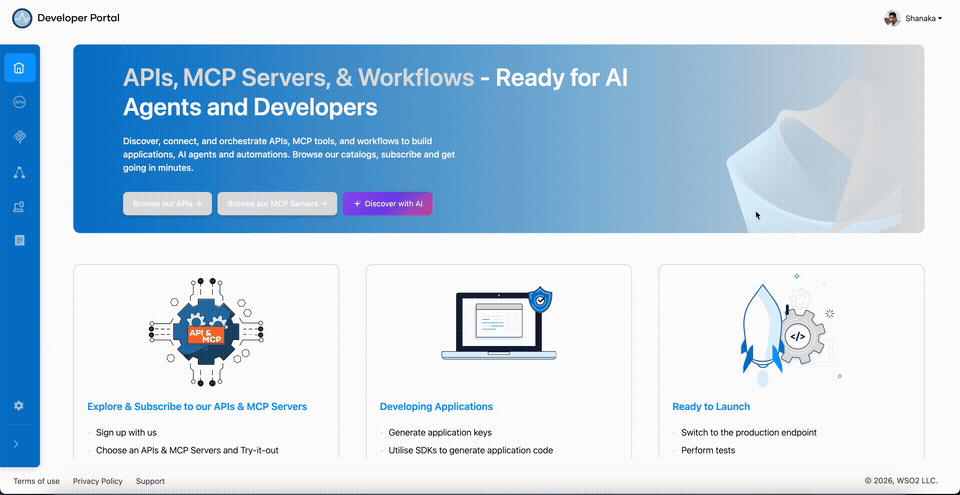The image size is (960, 495).
Task: Click the Developer Portal logo icon
Action: pos(22,18)
